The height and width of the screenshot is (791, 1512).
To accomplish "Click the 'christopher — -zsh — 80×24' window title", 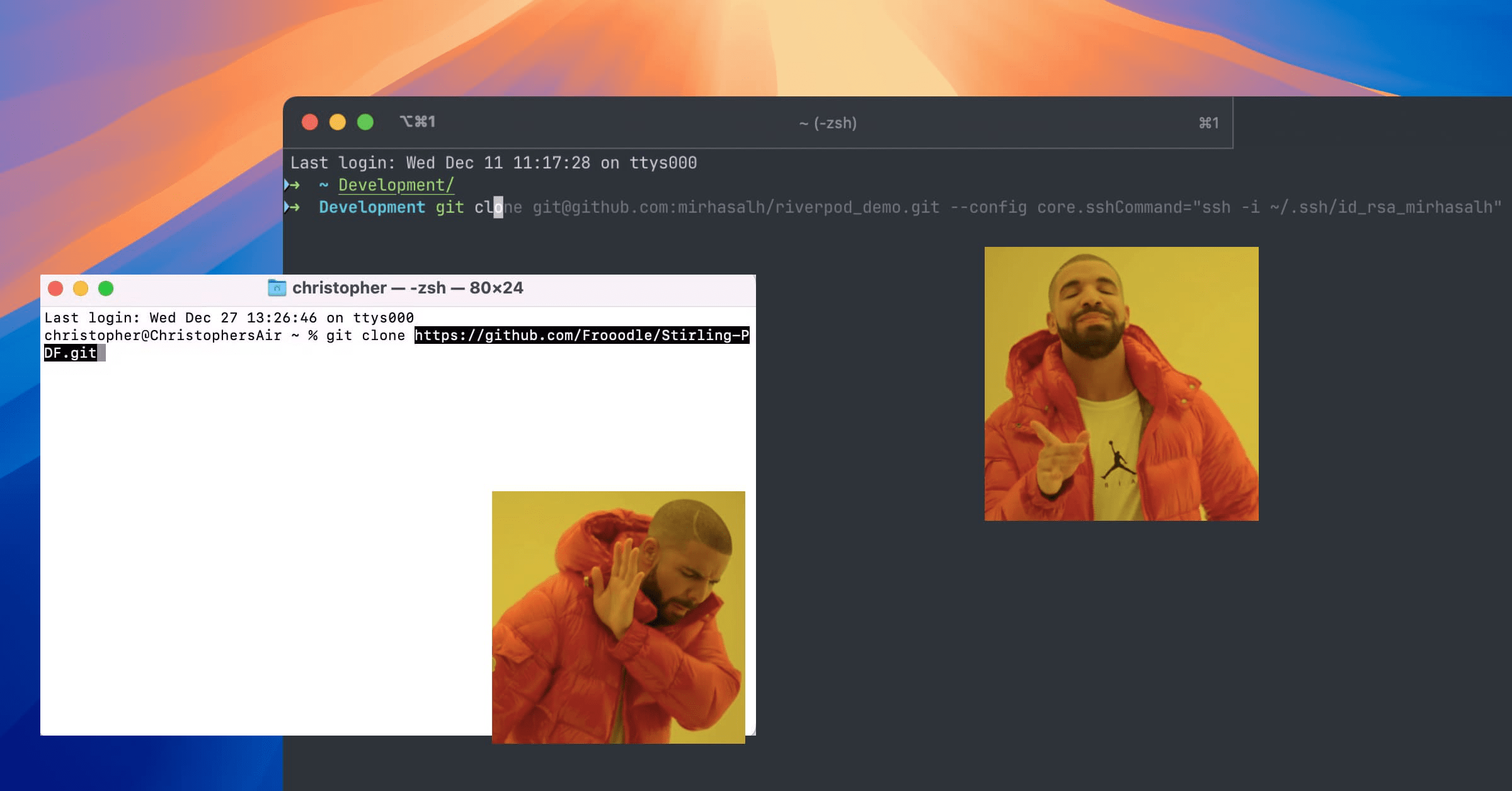I will pos(408,288).
